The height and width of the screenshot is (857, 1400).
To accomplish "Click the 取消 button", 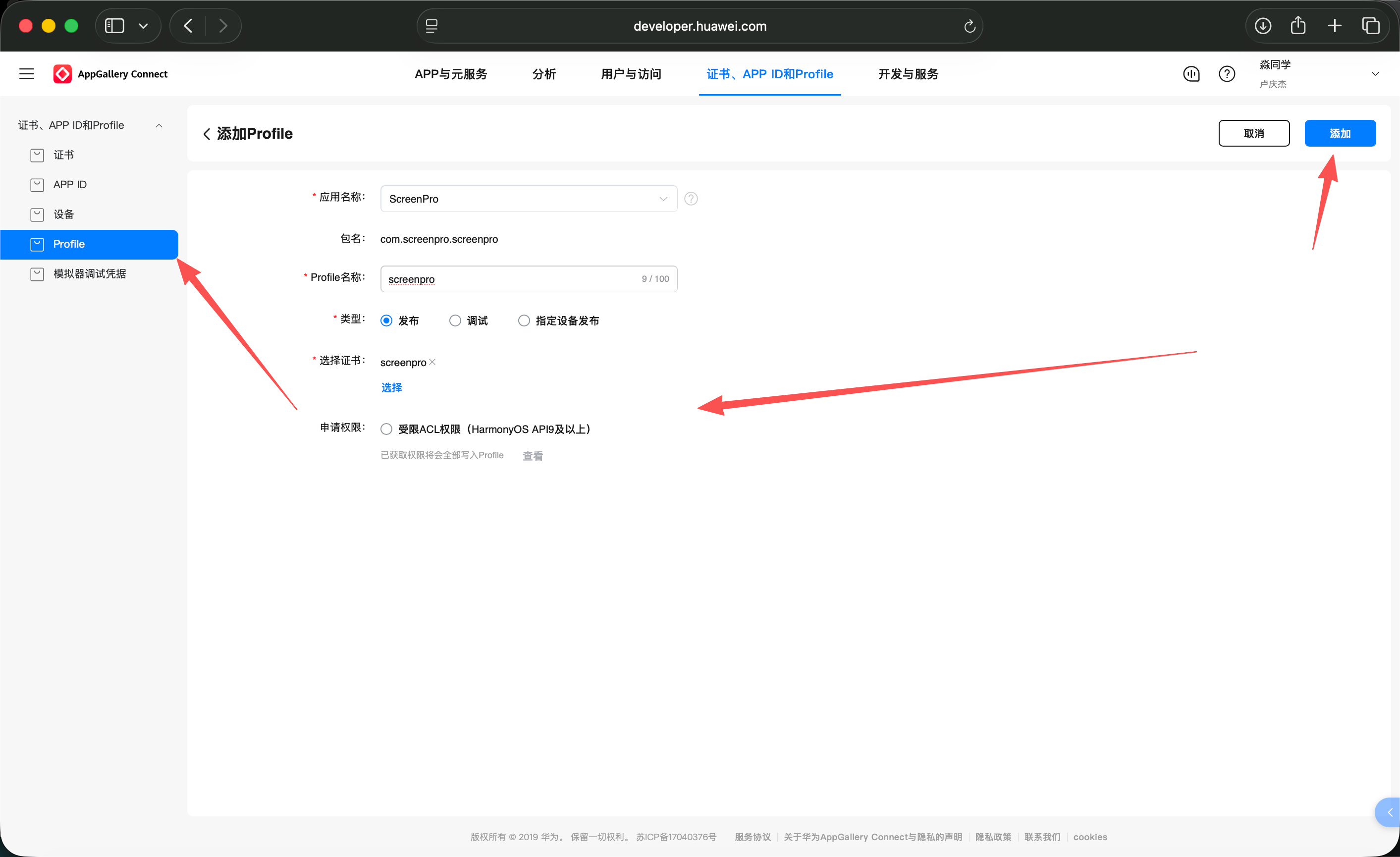I will 1254,134.
